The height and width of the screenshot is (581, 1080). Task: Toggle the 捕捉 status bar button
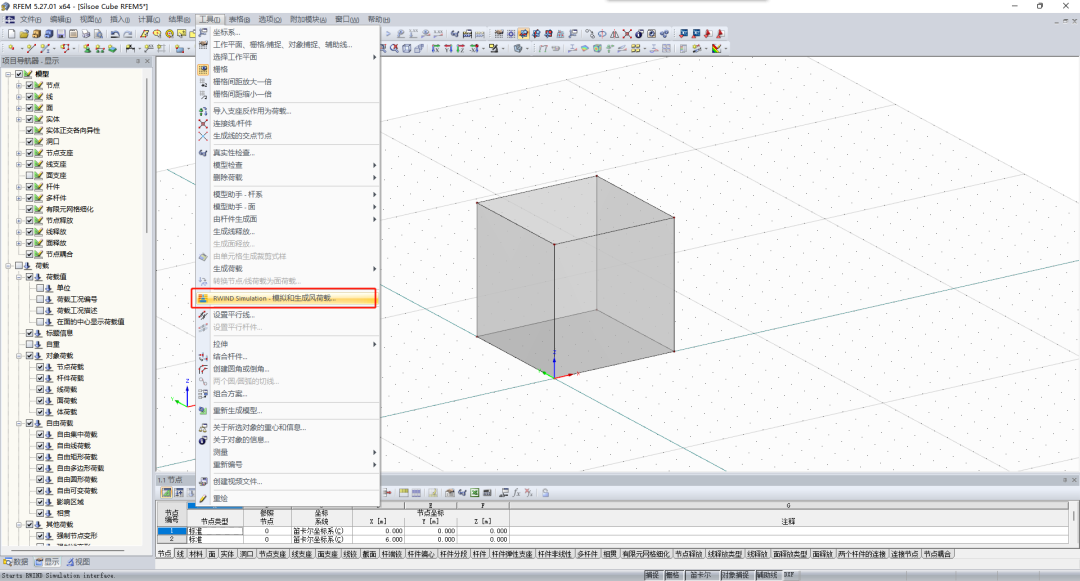tap(652, 575)
